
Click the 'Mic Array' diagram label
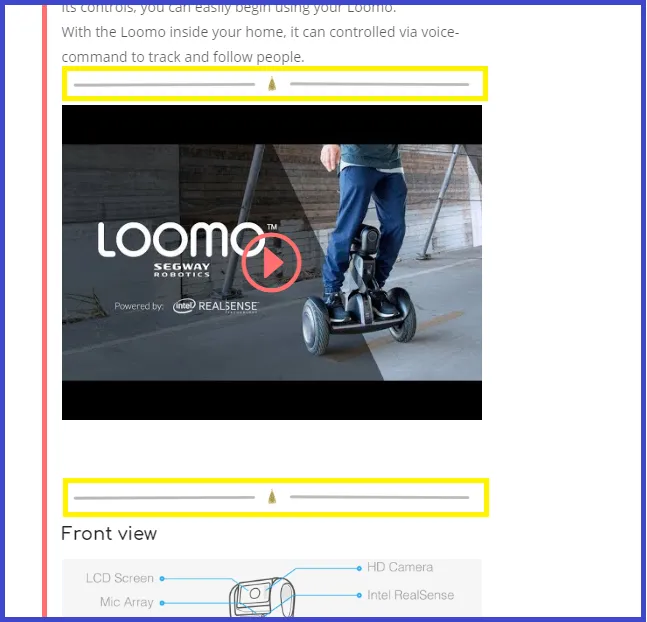[x=127, y=602]
